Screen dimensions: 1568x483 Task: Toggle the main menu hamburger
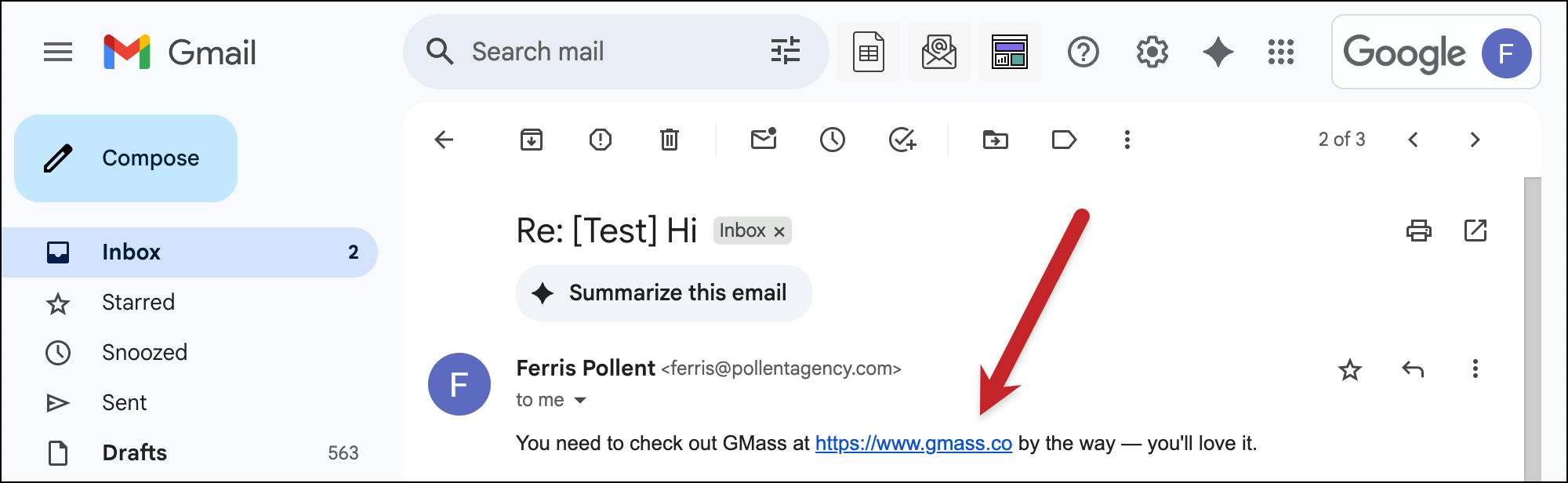pyautogui.click(x=58, y=53)
